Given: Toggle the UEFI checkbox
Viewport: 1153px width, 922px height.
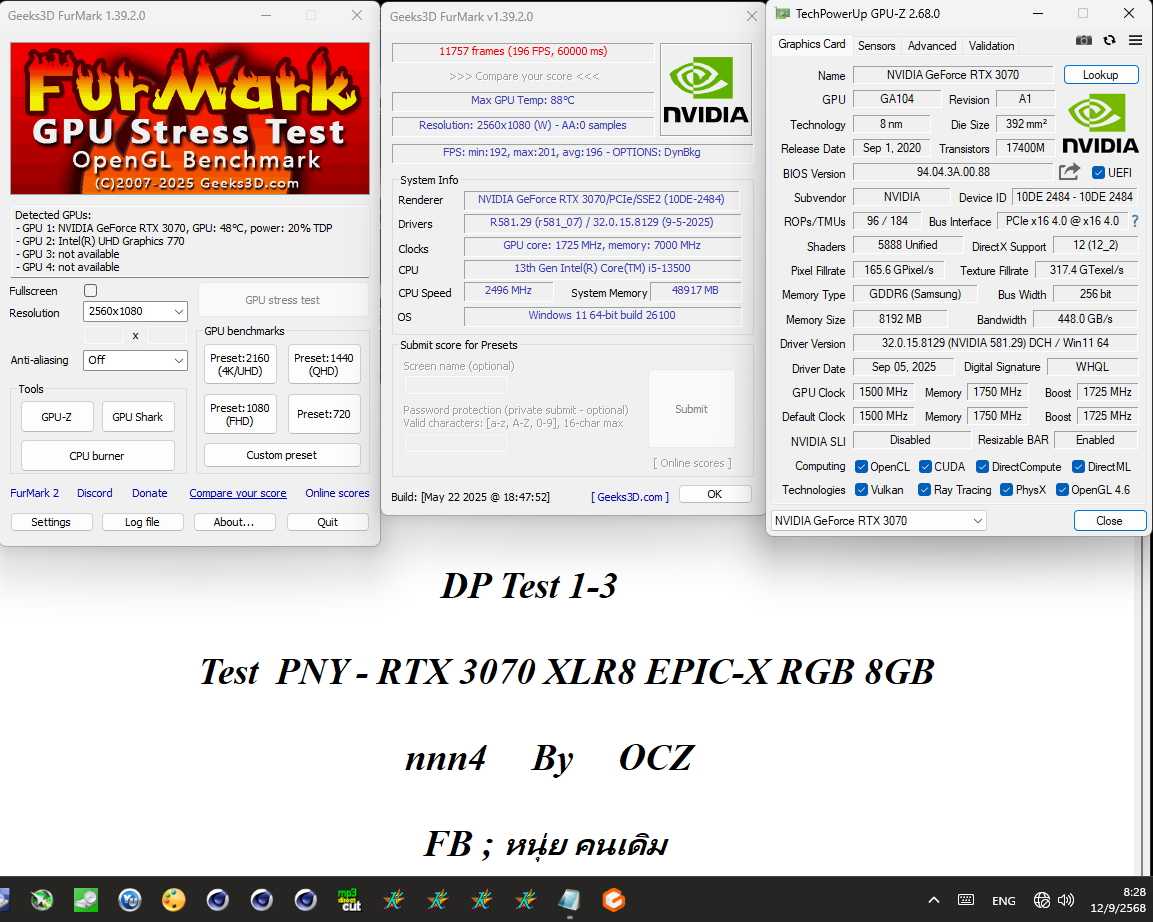Looking at the screenshot, I should coord(1099,173).
